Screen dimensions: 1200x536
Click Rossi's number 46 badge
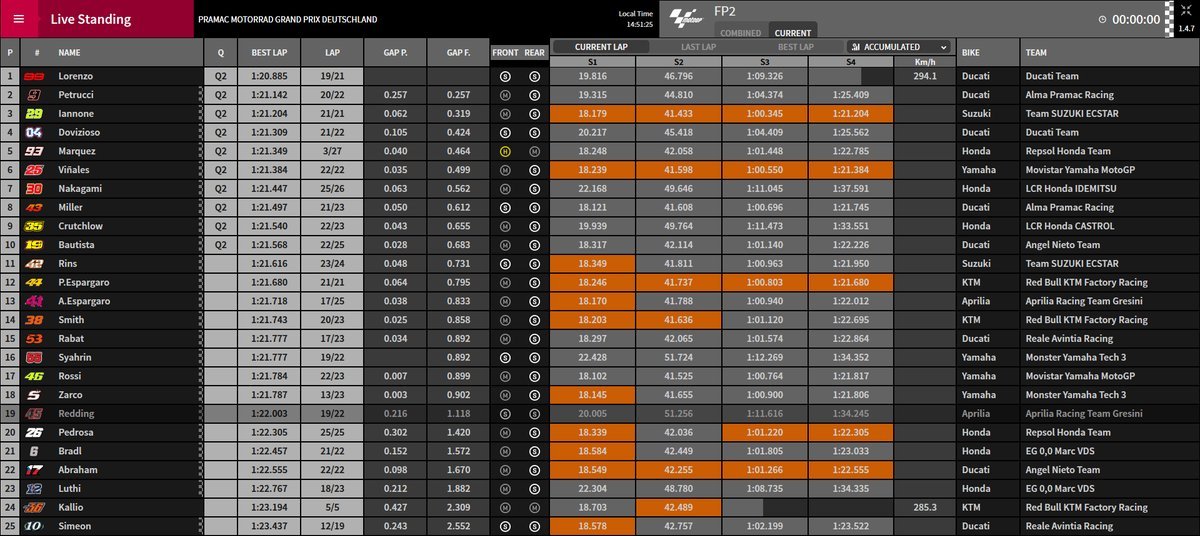[x=34, y=377]
